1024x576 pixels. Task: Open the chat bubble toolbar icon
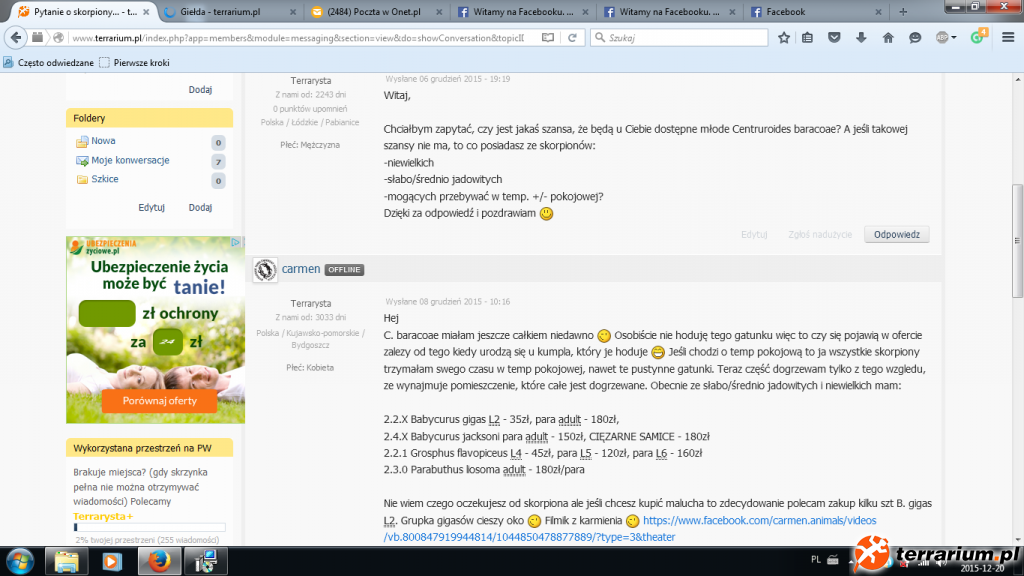tap(915, 38)
